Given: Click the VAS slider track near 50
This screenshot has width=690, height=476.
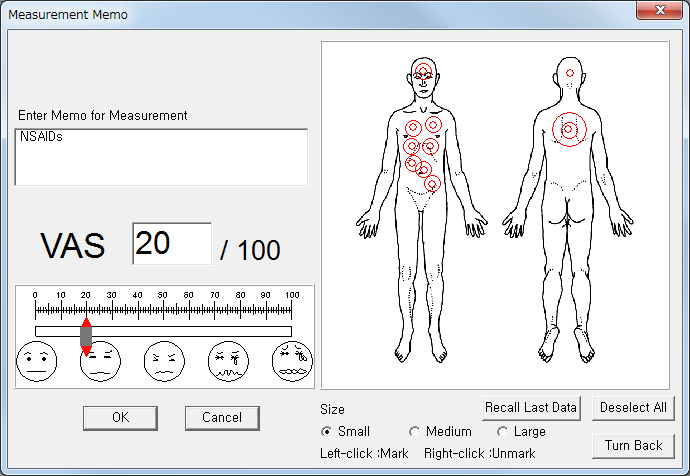Looking at the screenshot, I should click(x=163, y=331).
